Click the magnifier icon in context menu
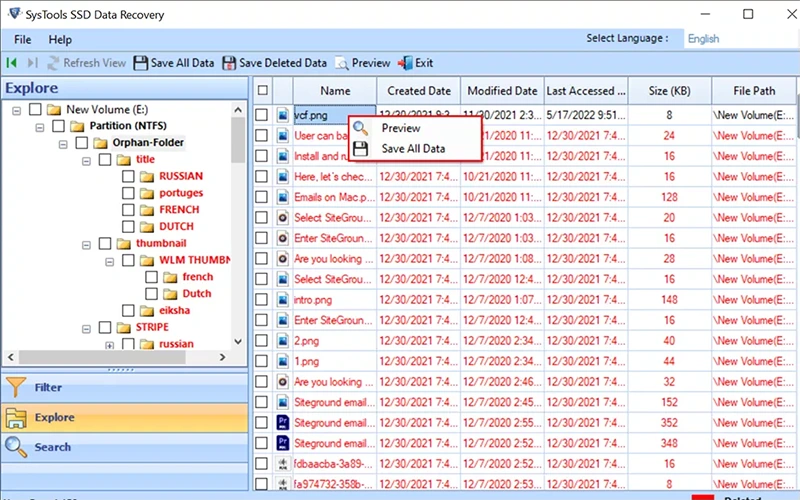This screenshot has width=800, height=500. pos(361,128)
